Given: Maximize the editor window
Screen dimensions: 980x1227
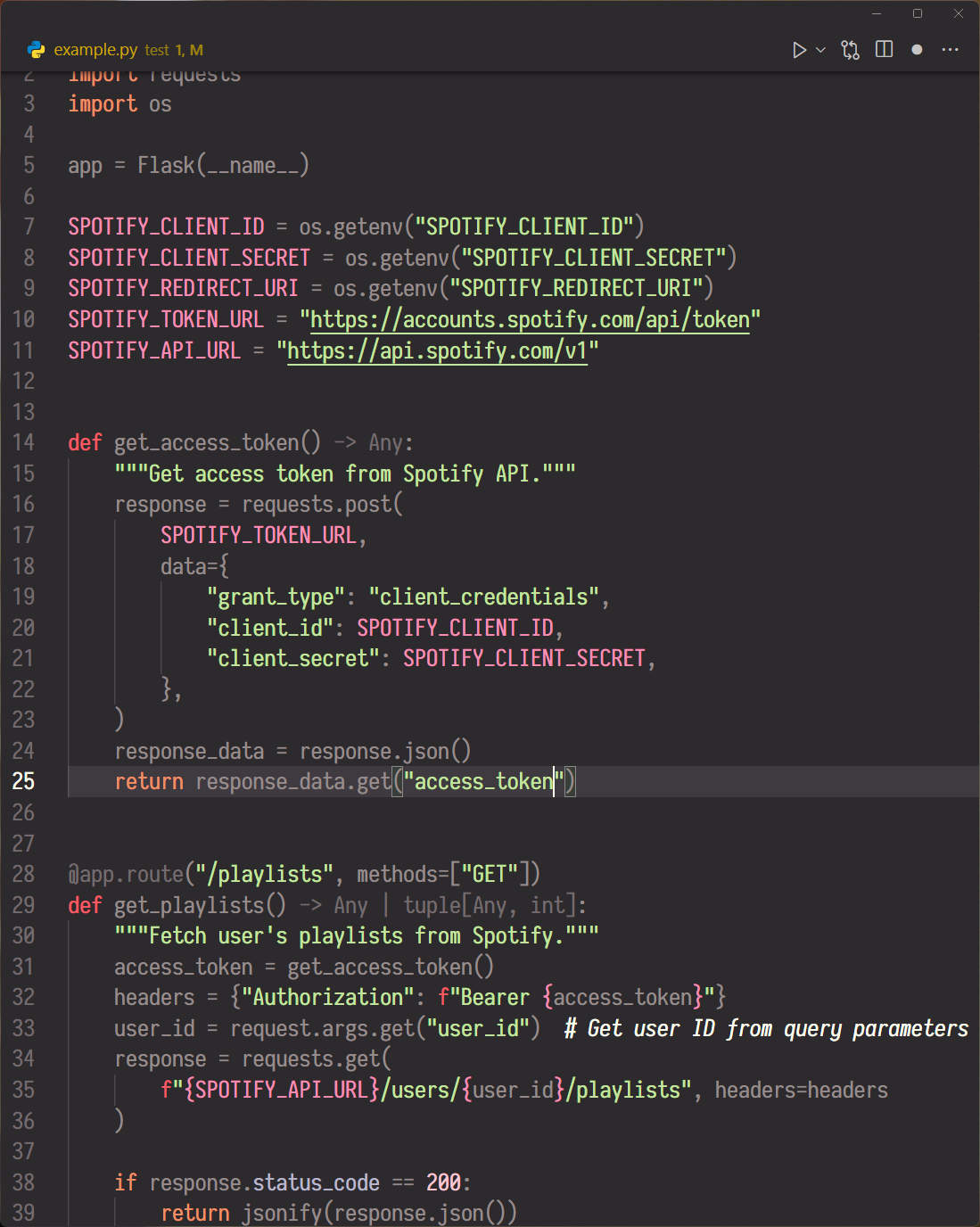Looking at the screenshot, I should pos(918,13).
